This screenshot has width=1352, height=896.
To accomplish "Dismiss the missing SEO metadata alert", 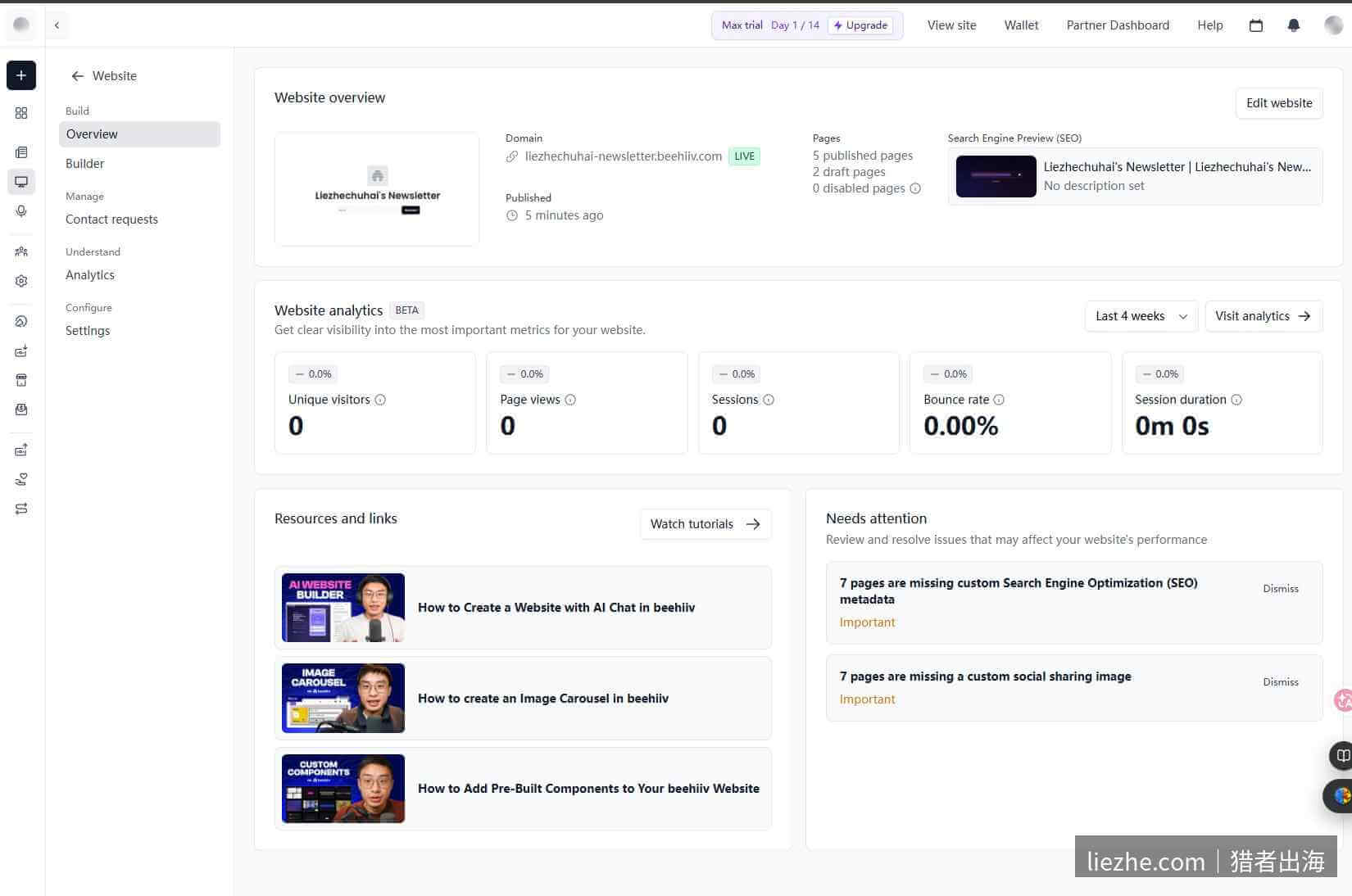I will pos(1281,589).
